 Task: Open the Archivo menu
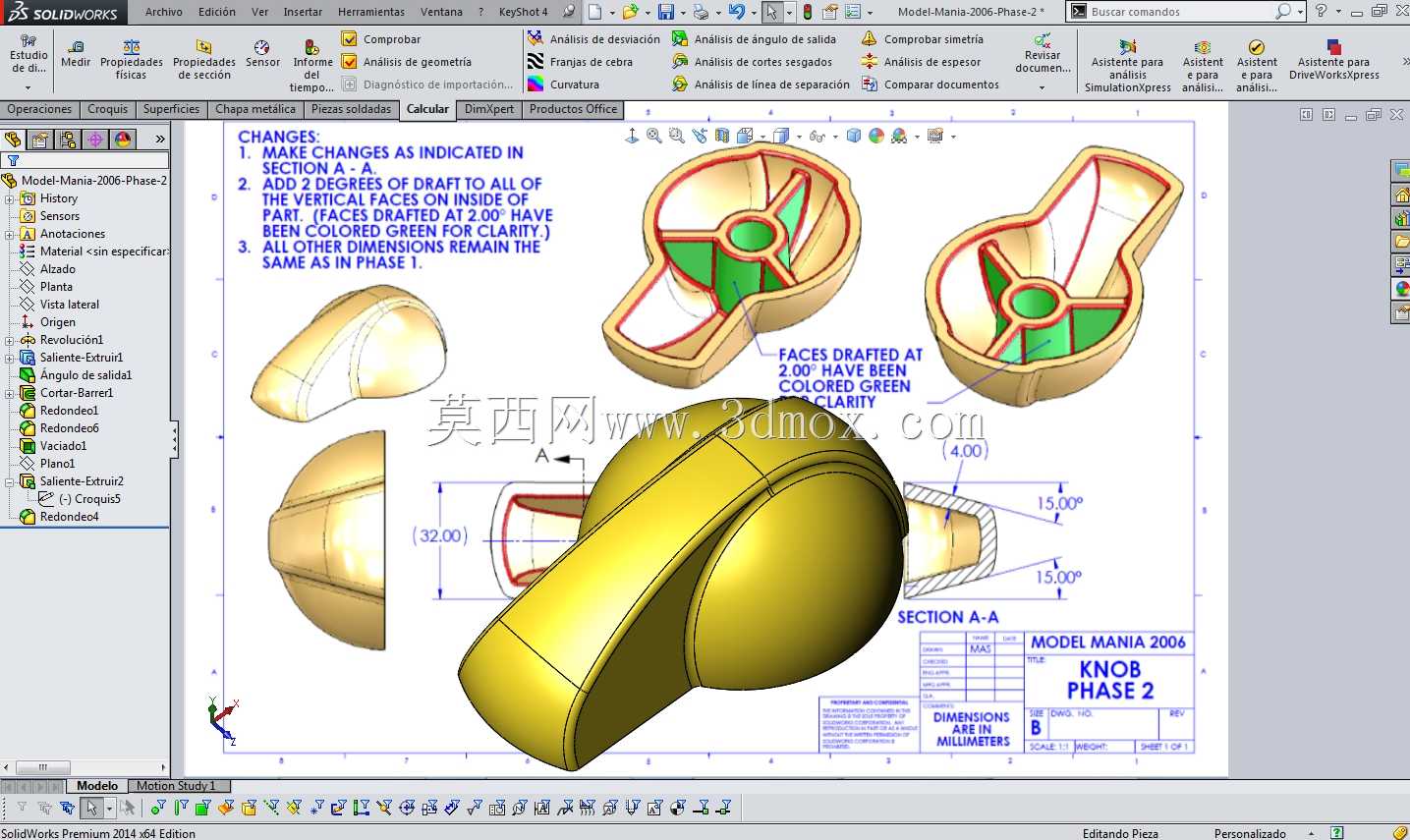point(163,12)
